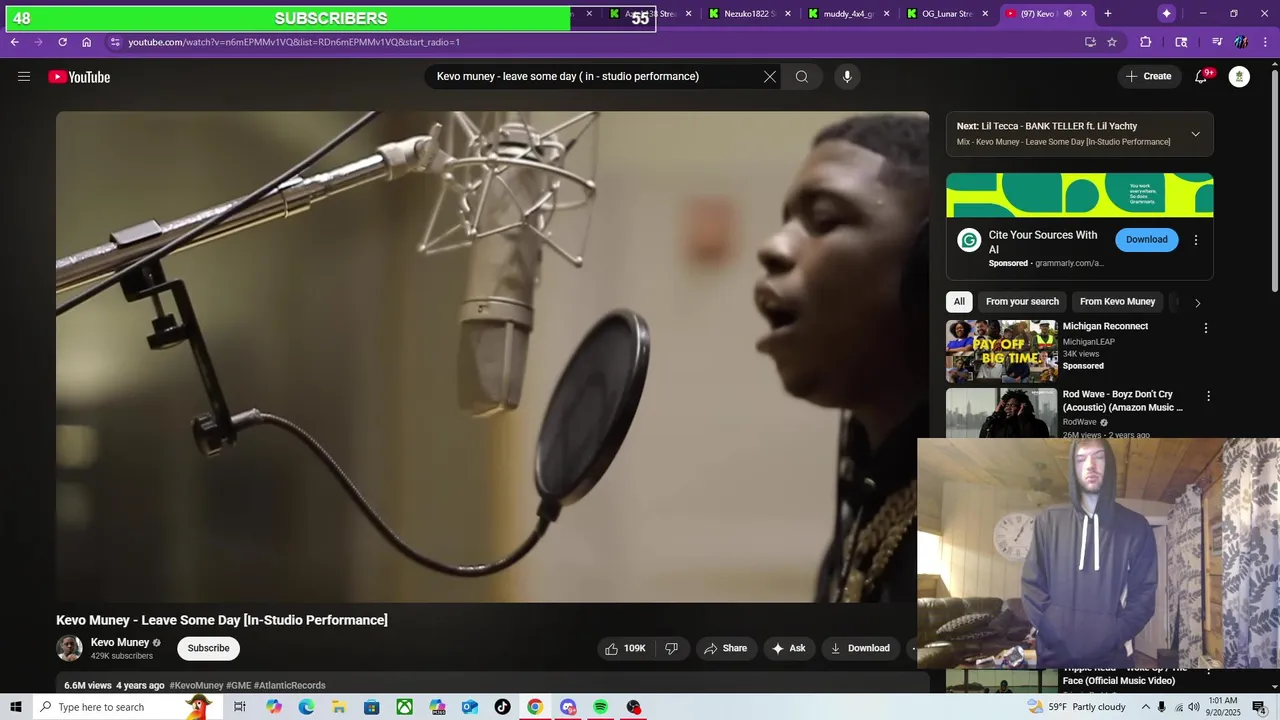Dislike the video with thumbs down
1280x720 pixels.
672,648
